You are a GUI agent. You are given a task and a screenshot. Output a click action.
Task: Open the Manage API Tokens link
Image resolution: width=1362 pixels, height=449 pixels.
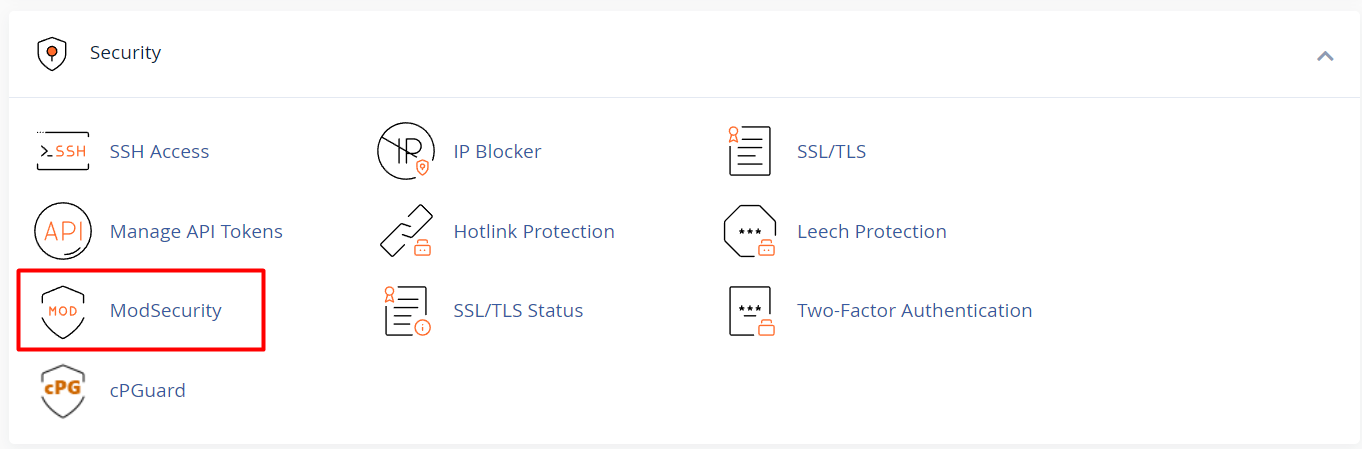click(196, 232)
